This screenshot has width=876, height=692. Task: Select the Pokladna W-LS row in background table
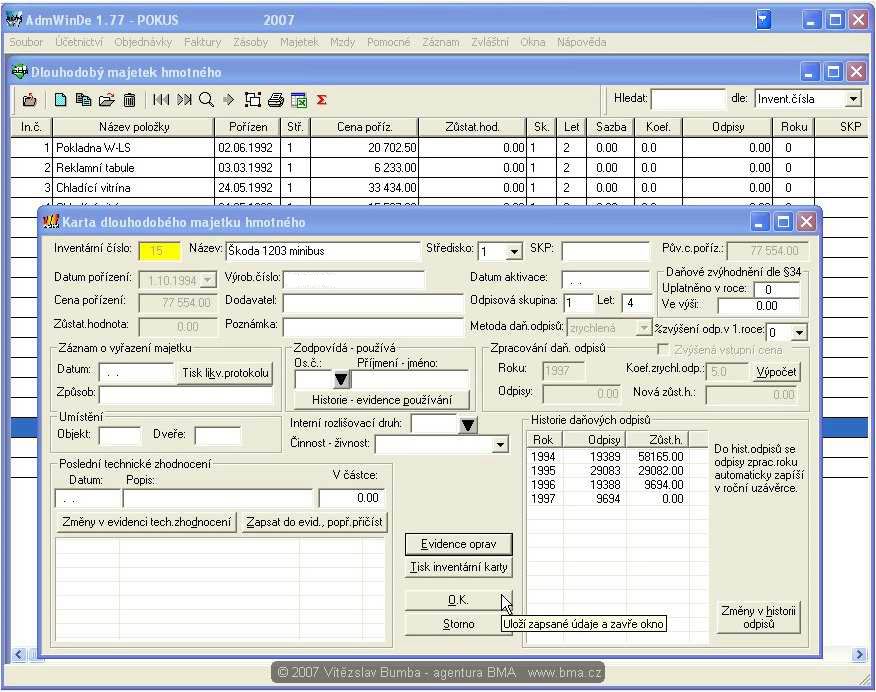(x=439, y=148)
